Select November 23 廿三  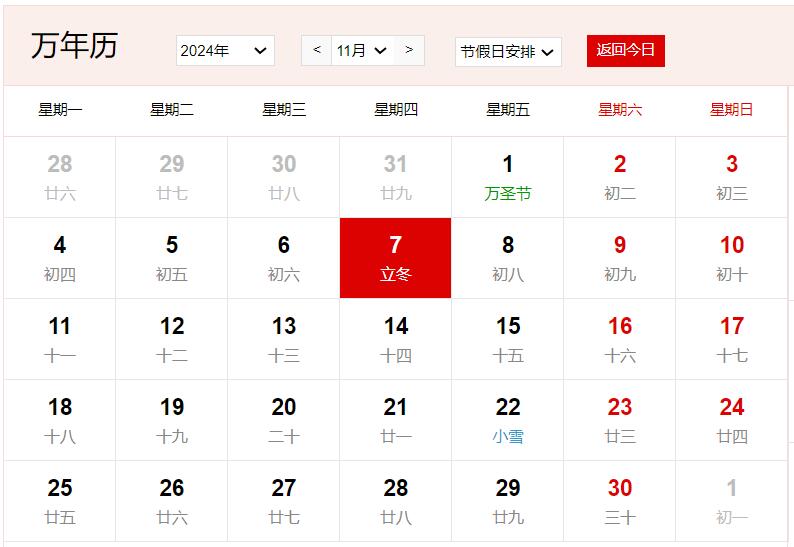click(x=619, y=420)
